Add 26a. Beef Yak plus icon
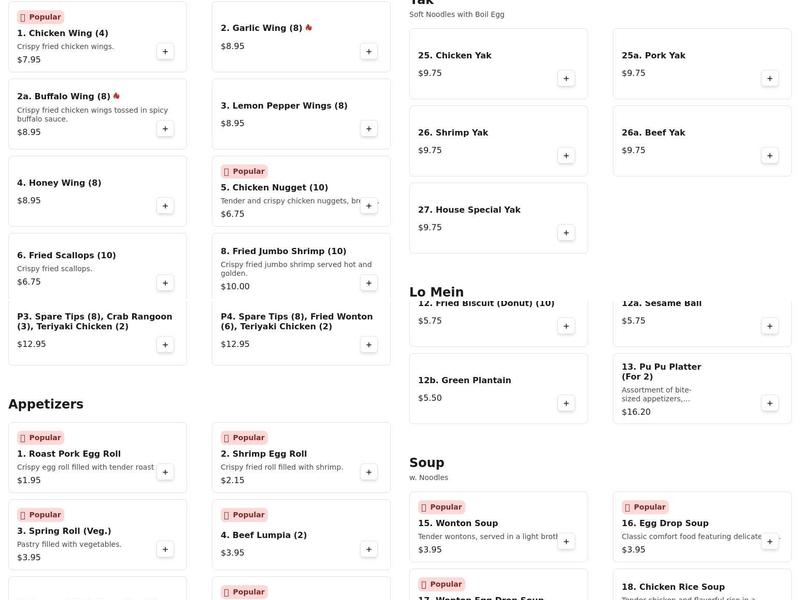The image size is (800, 600). [769, 156]
